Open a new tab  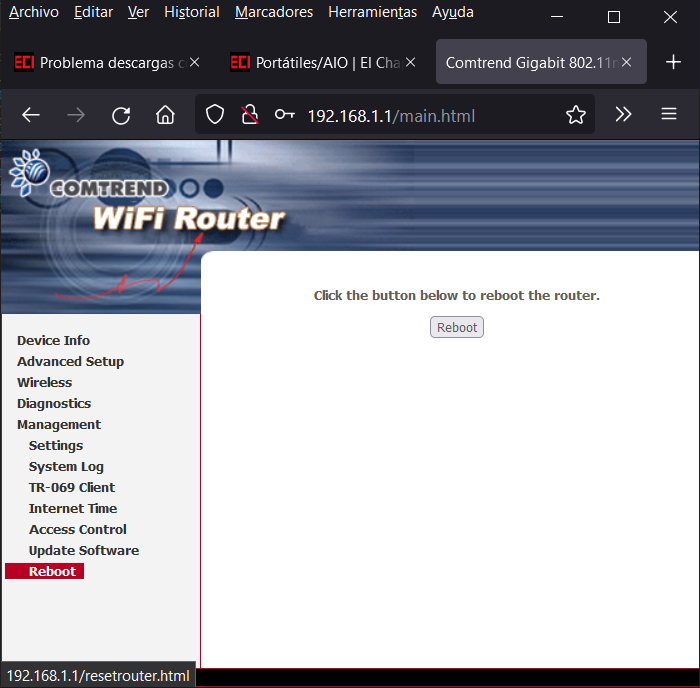tap(673, 62)
